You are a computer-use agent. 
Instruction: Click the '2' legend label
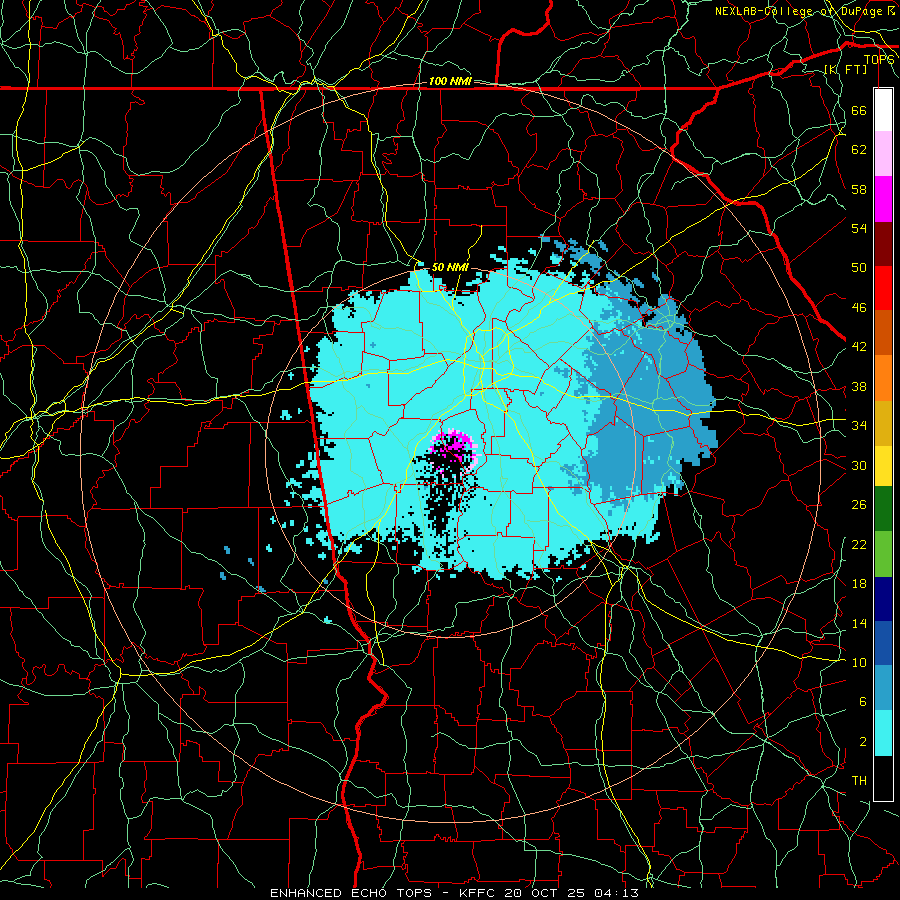[x=862, y=742]
